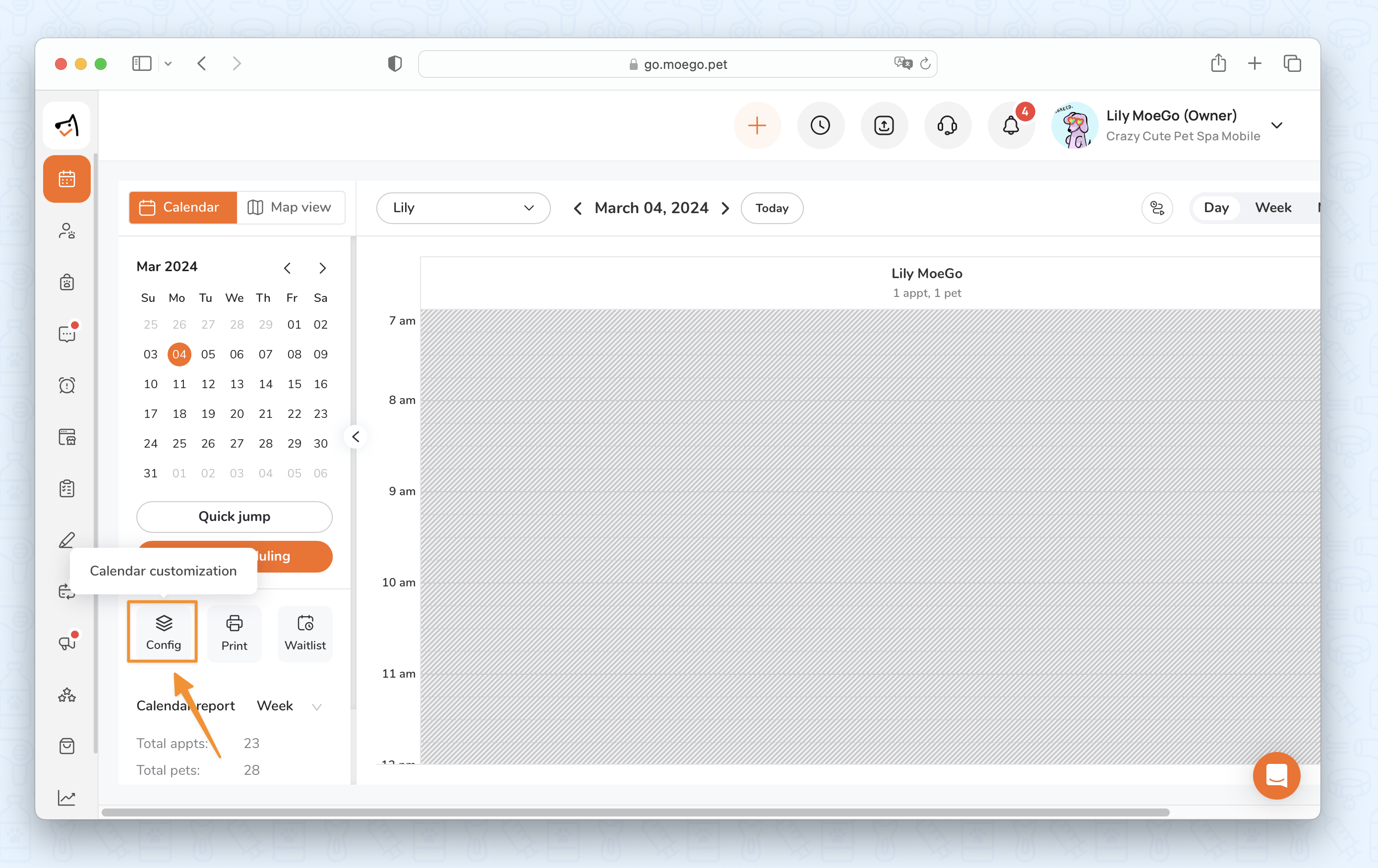
Task: Expand the Lily MoeGo account menu chevron
Action: 1276,125
